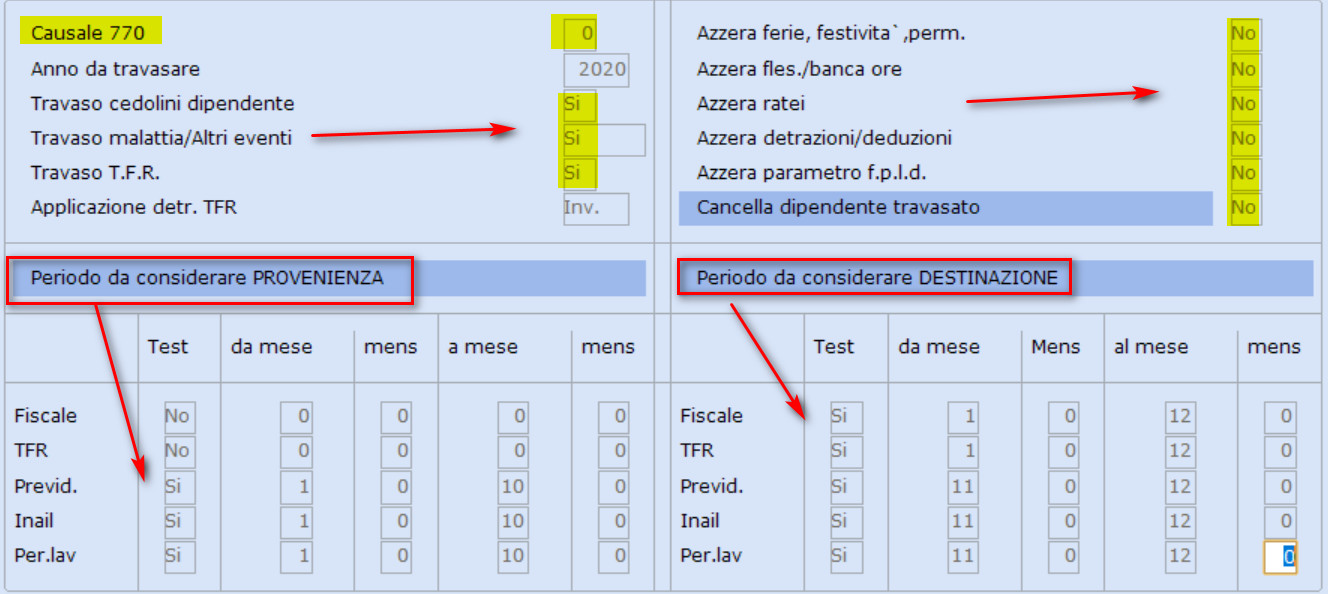Viewport: 1328px width, 594px height.
Task: Focus the Azzera parametro f.p.l.d. No field
Action: coord(1244,173)
